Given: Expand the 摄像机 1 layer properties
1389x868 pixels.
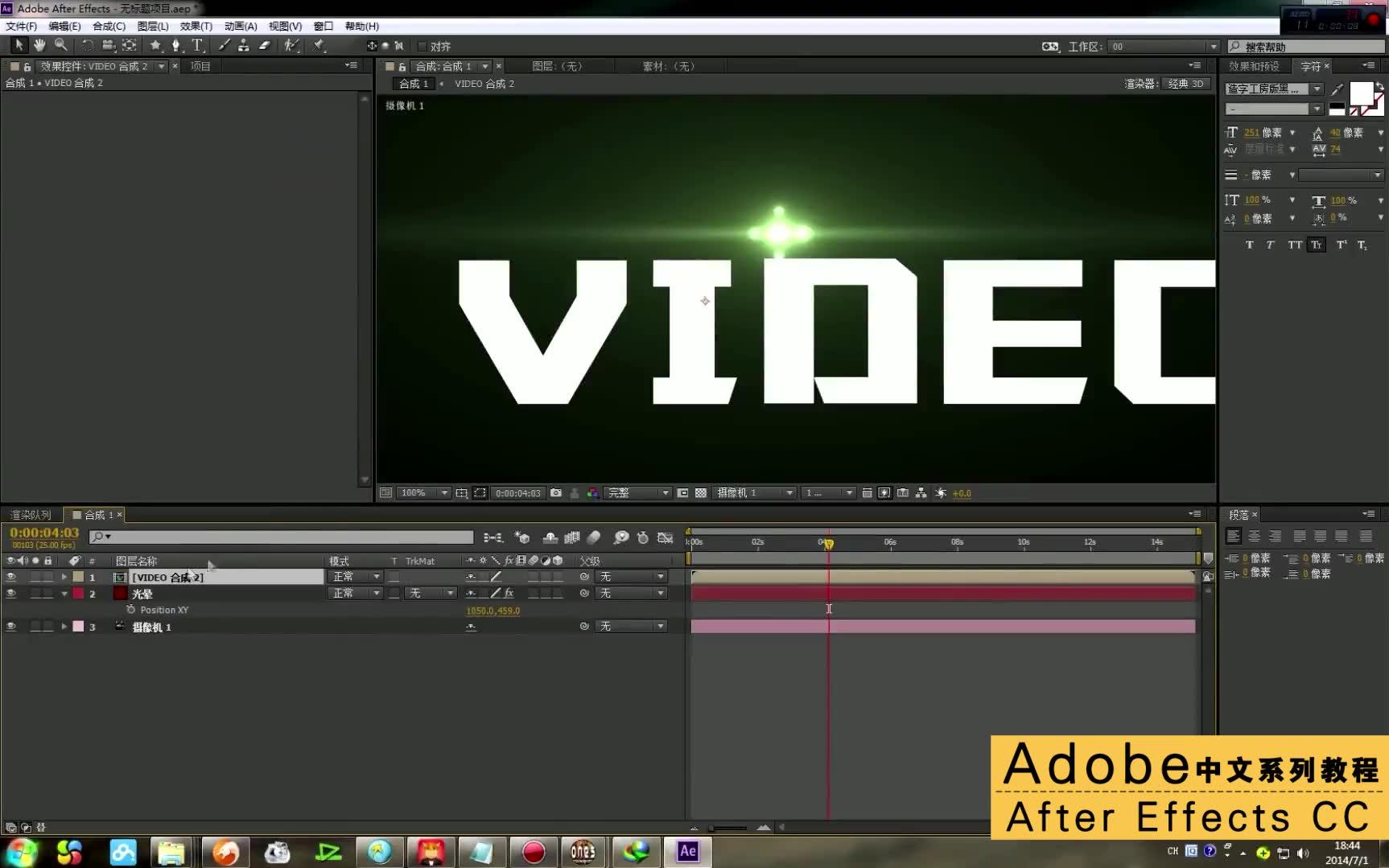Looking at the screenshot, I should coord(64,626).
